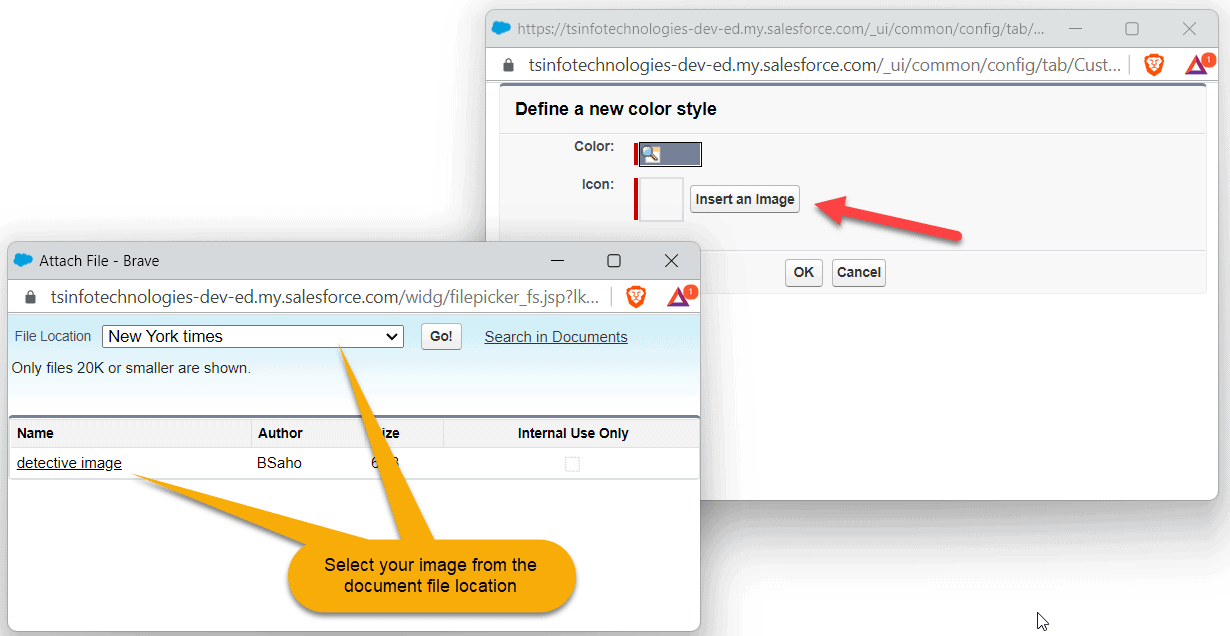
Task: Click the Insert an Image button
Action: 744,199
